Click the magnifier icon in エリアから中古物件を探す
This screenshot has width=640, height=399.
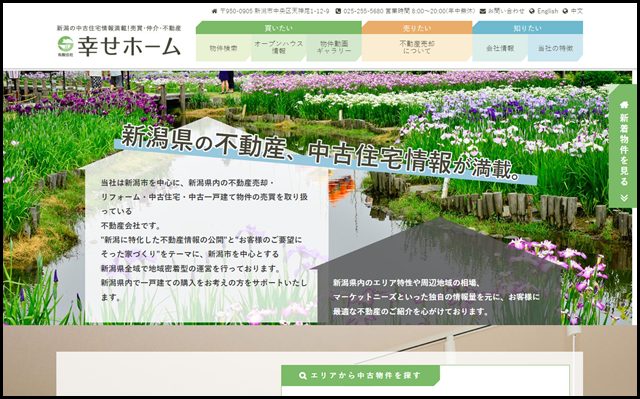[302, 376]
